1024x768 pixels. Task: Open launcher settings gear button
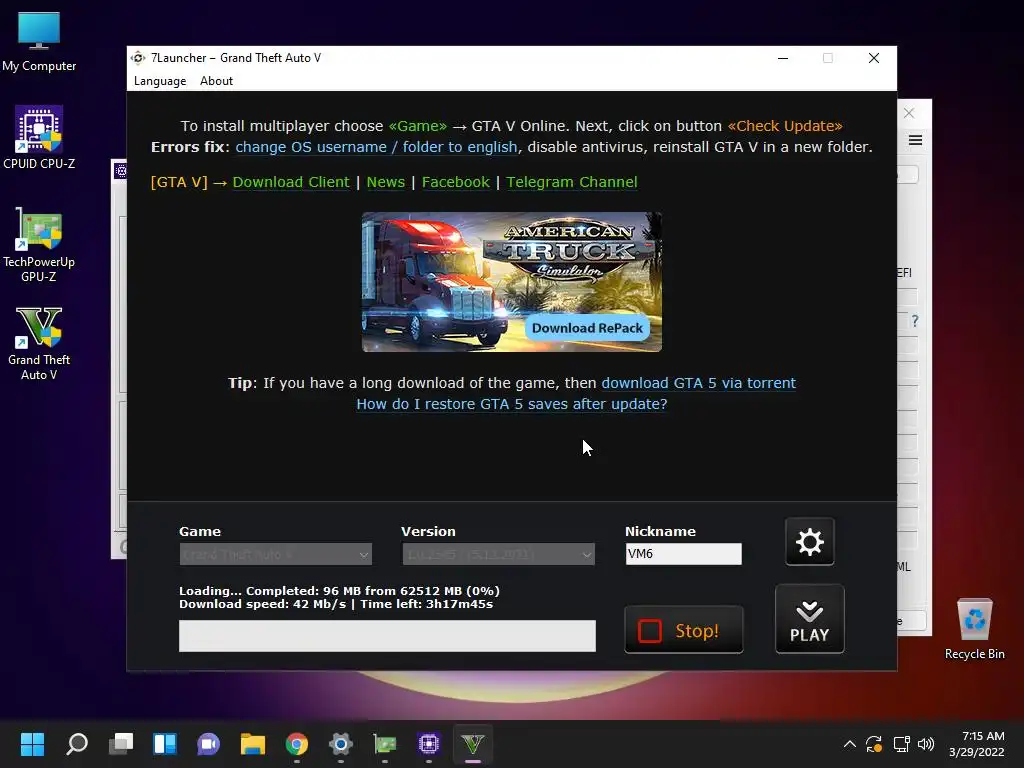pyautogui.click(x=809, y=541)
